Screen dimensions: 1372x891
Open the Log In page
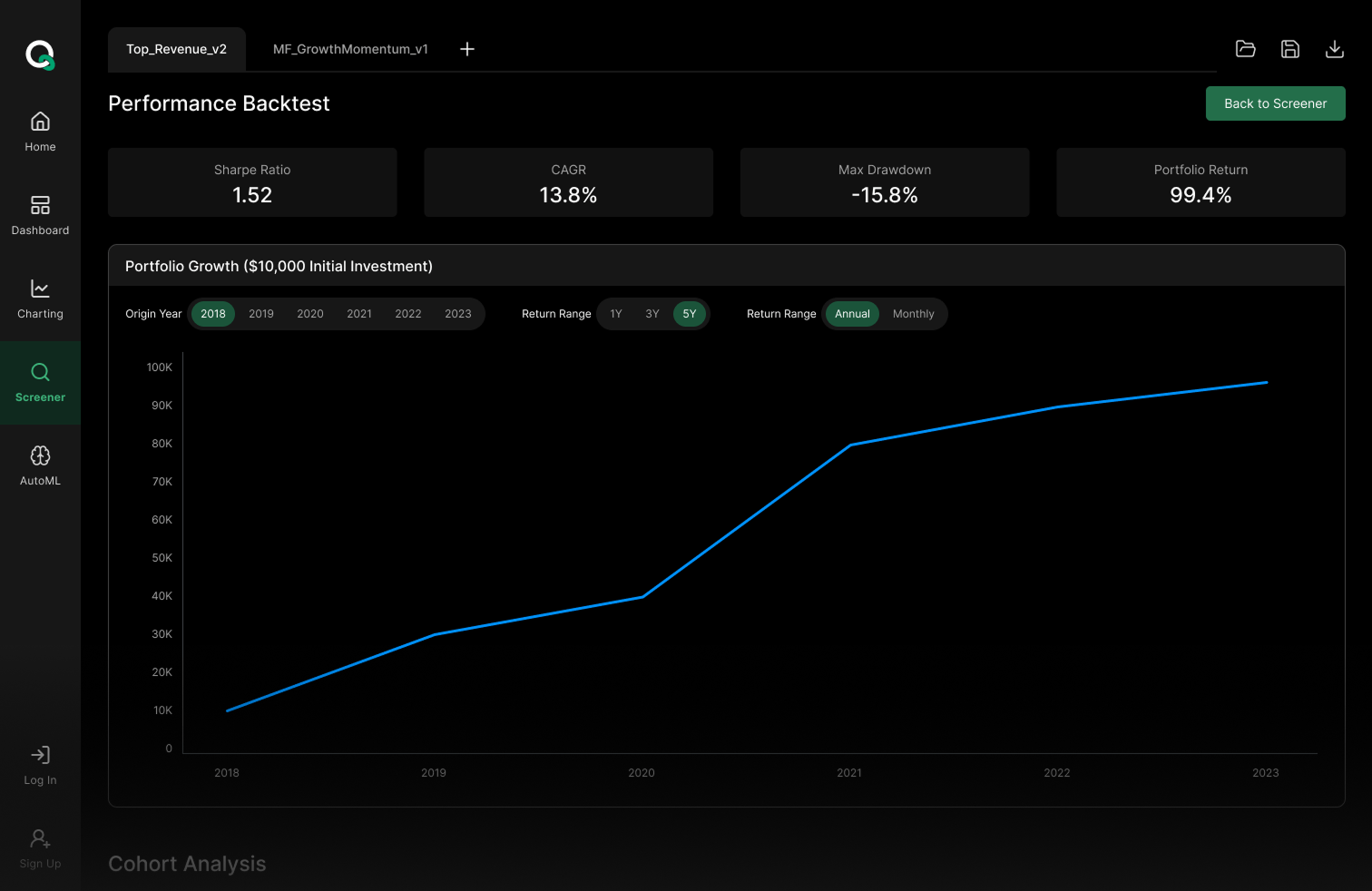(40, 765)
